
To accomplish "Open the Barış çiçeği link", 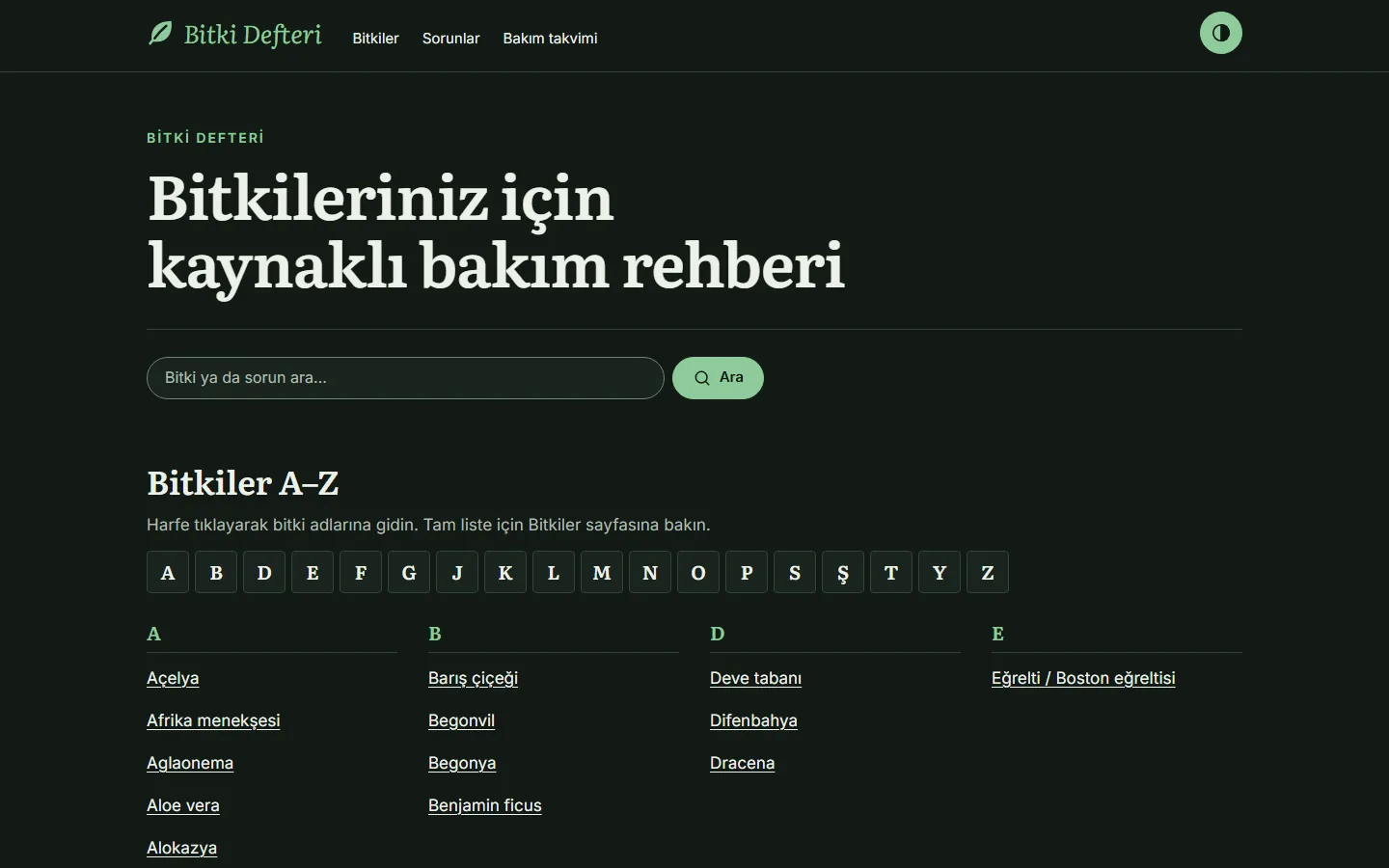I will (x=473, y=678).
